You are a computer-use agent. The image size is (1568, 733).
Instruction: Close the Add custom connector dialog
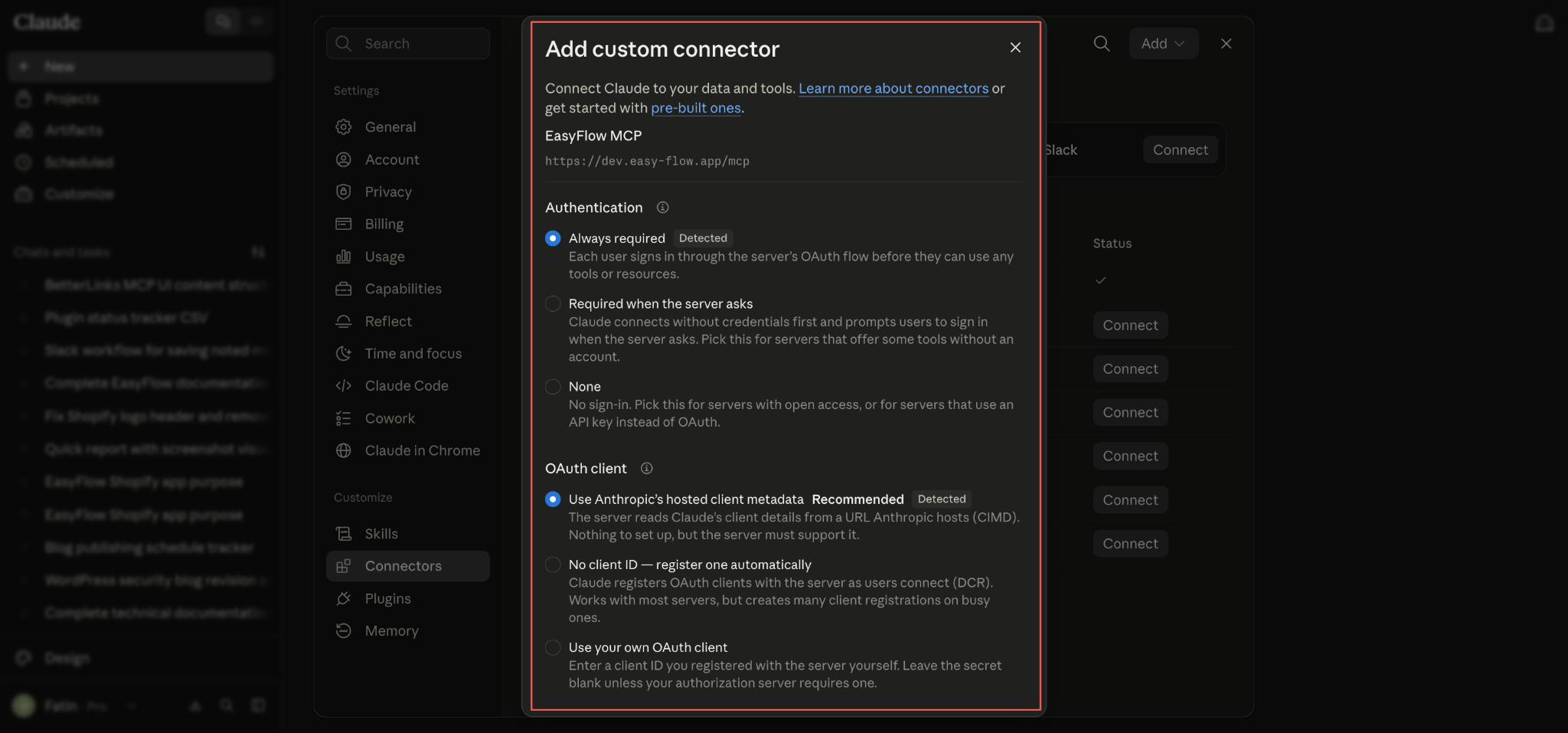pyautogui.click(x=1015, y=47)
